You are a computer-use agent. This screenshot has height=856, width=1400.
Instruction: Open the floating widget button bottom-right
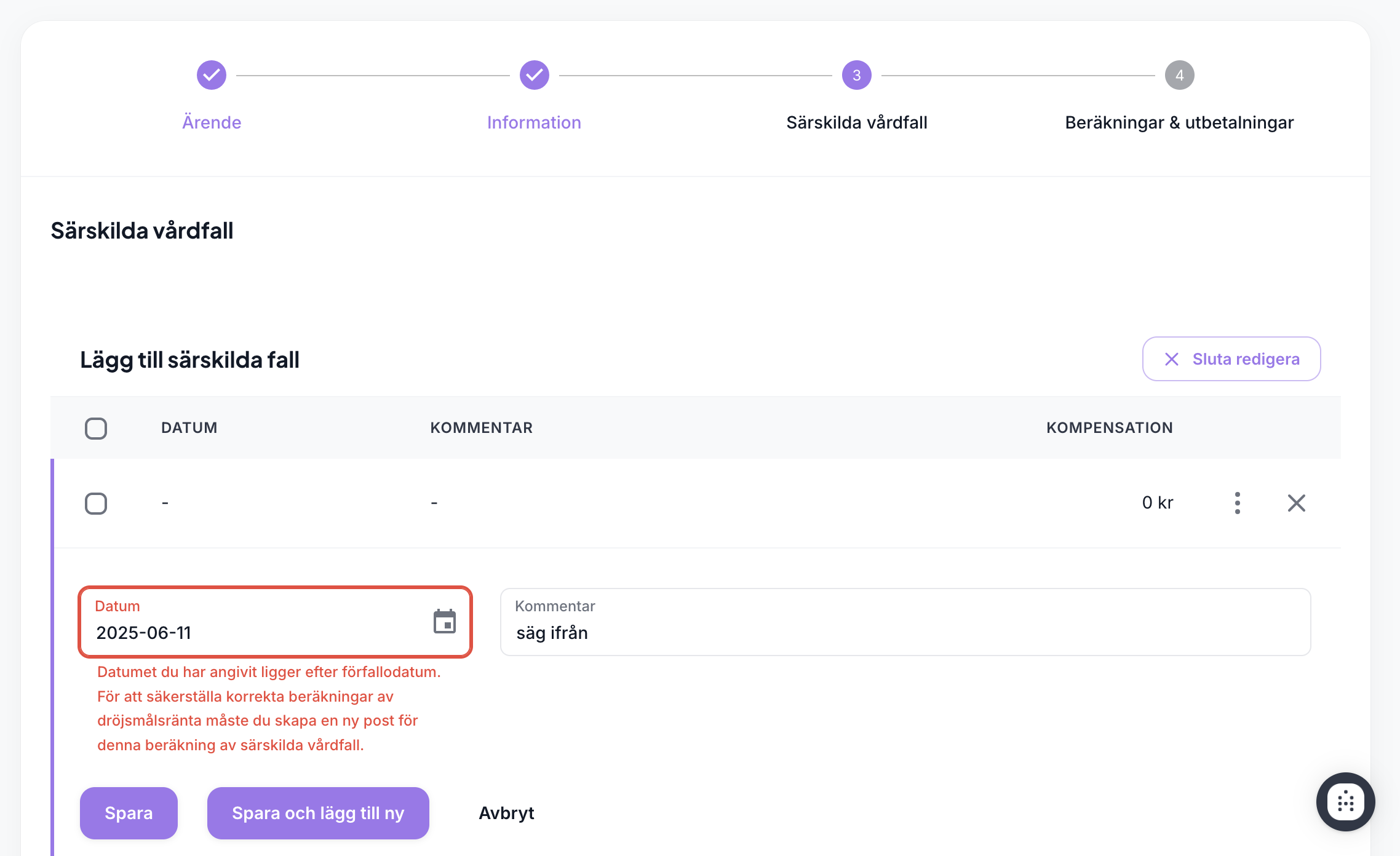pos(1345,802)
